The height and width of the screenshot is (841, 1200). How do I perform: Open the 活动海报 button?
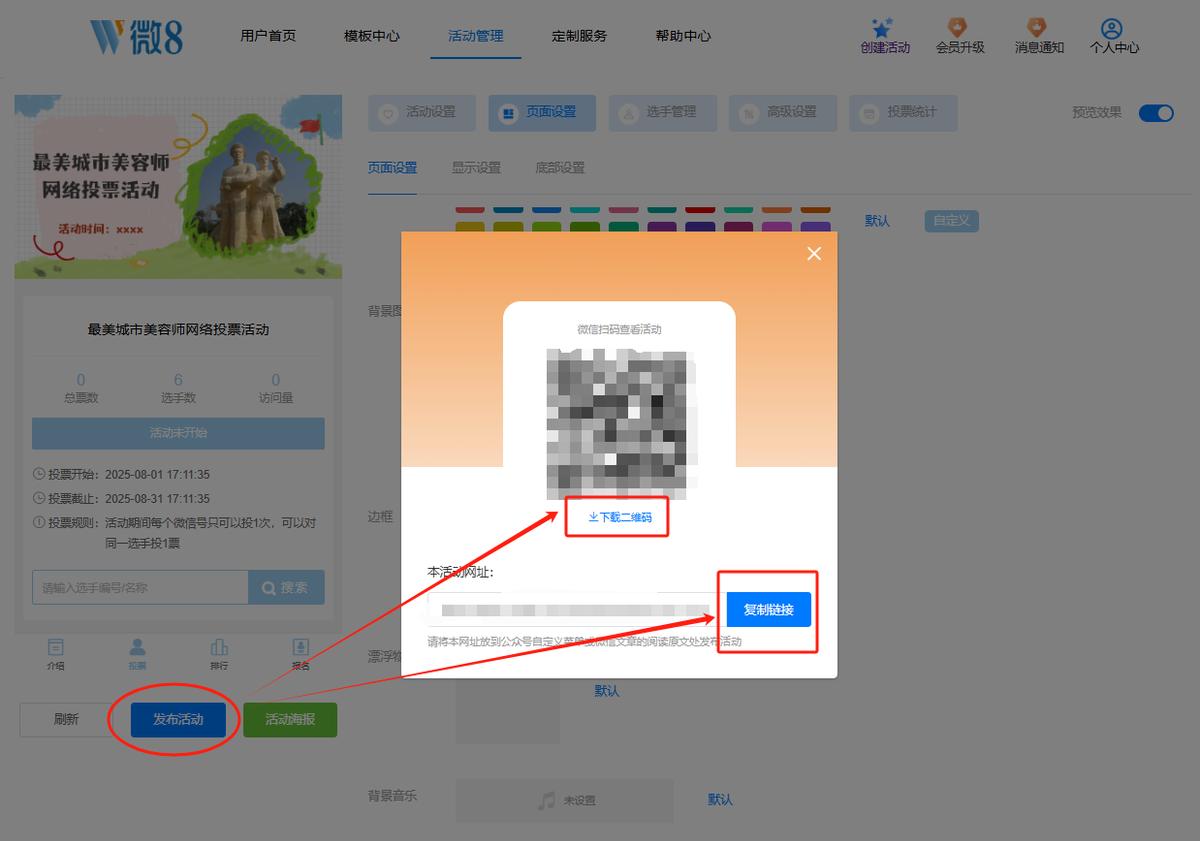290,720
